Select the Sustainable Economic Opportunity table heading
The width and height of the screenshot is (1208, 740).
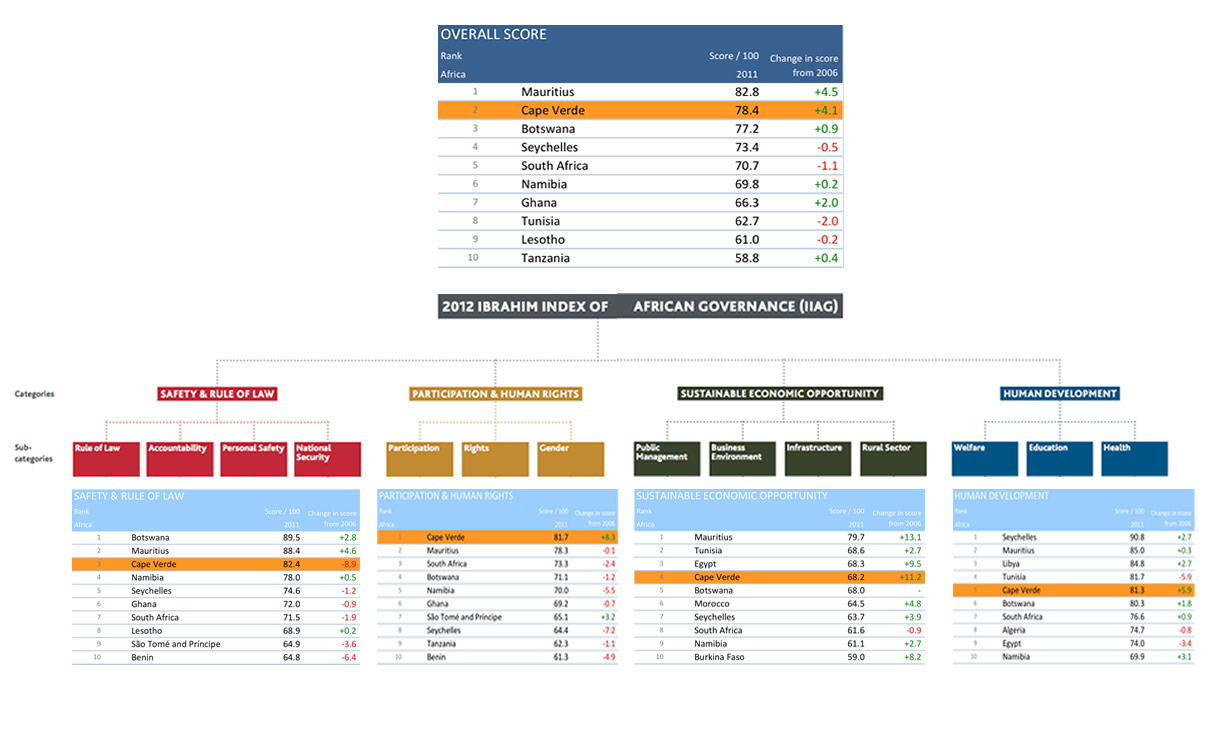(732, 496)
